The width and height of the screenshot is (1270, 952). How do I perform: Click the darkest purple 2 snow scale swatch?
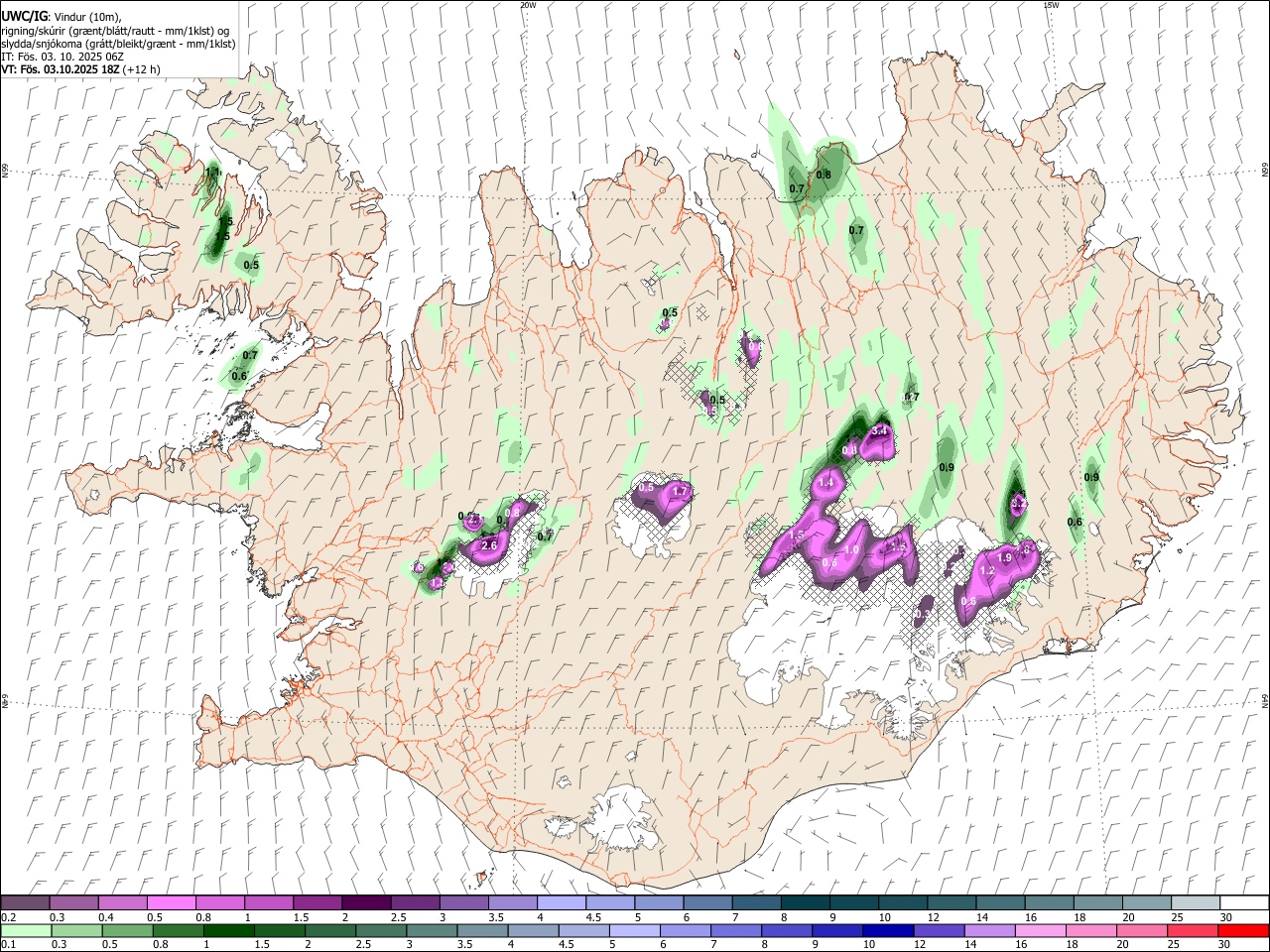coord(366,903)
